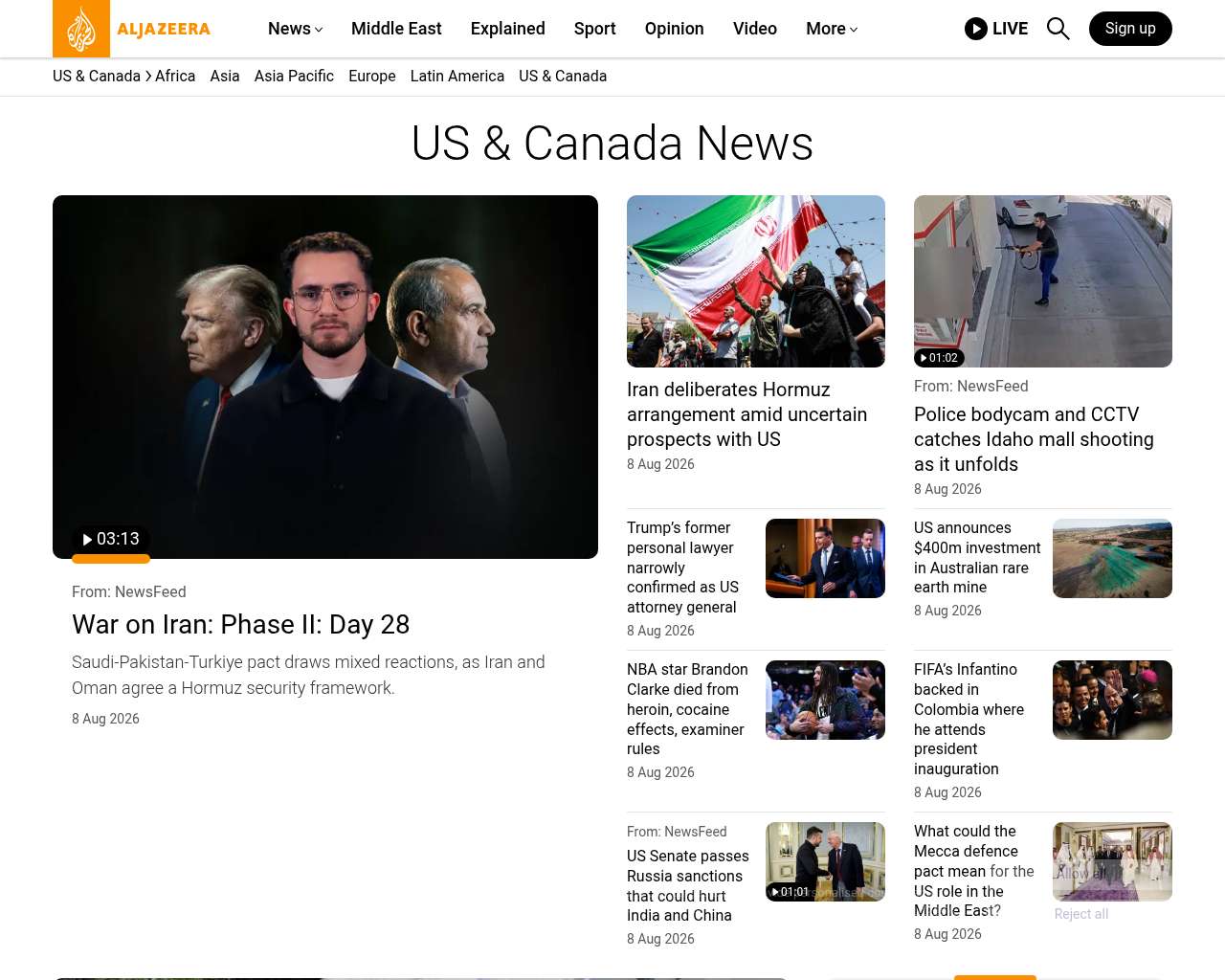Open the Iran deliberates Hormuz arrangement article

click(x=746, y=414)
